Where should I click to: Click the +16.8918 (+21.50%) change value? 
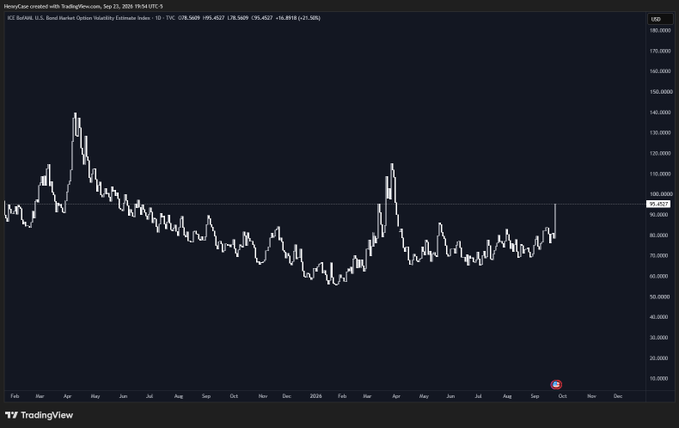tap(298, 18)
